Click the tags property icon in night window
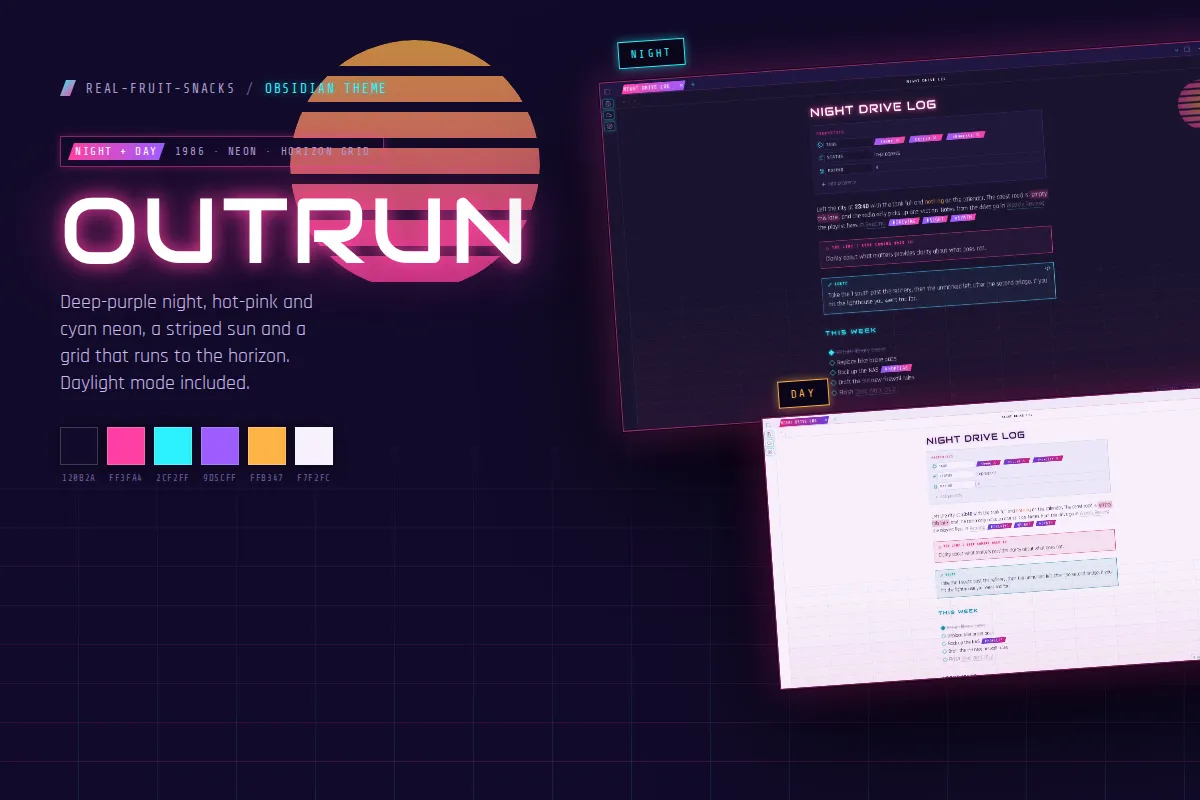The height and width of the screenshot is (800, 1200). click(x=820, y=144)
